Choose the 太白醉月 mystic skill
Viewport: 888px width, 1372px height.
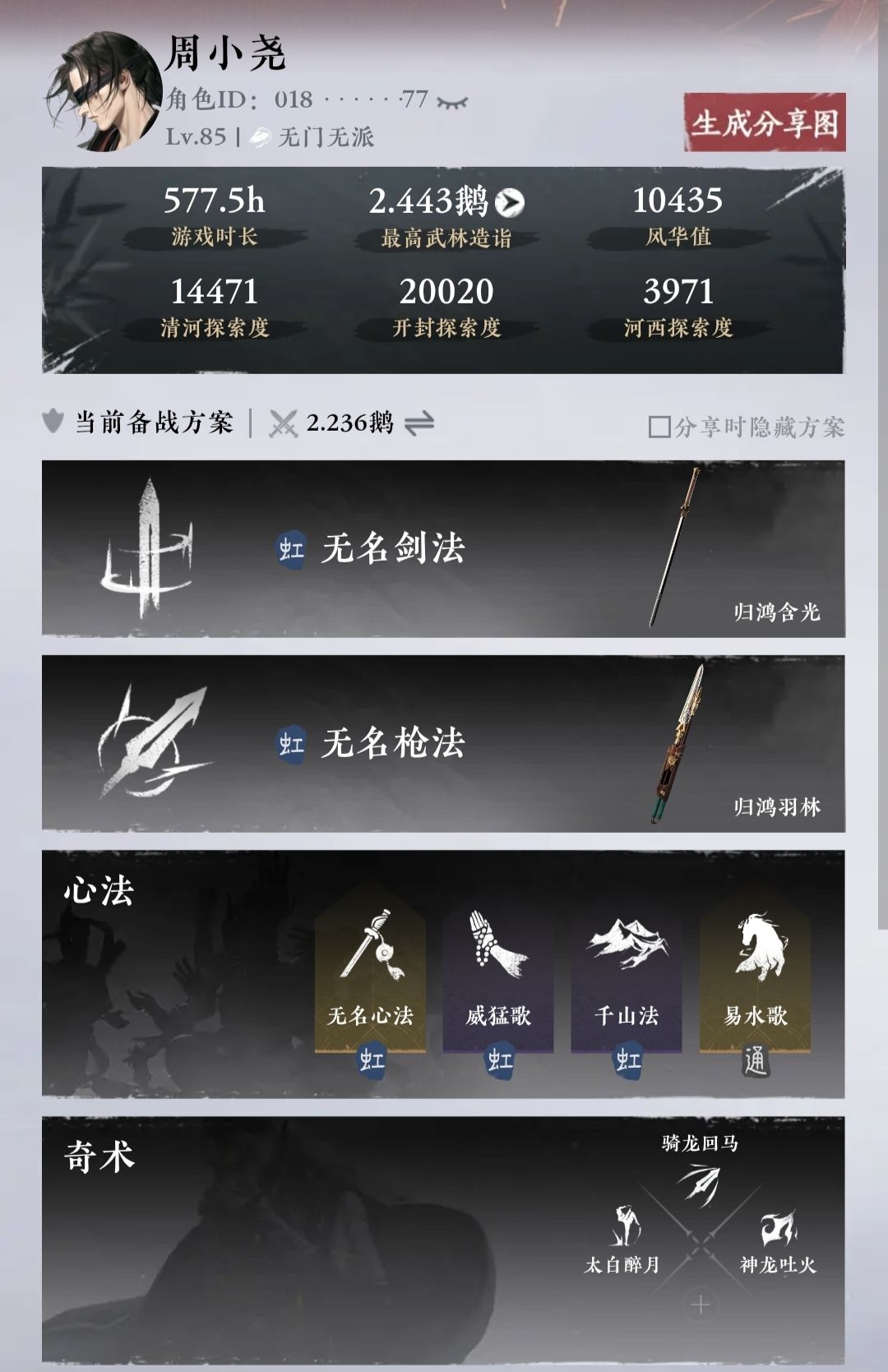pyautogui.click(x=622, y=1240)
